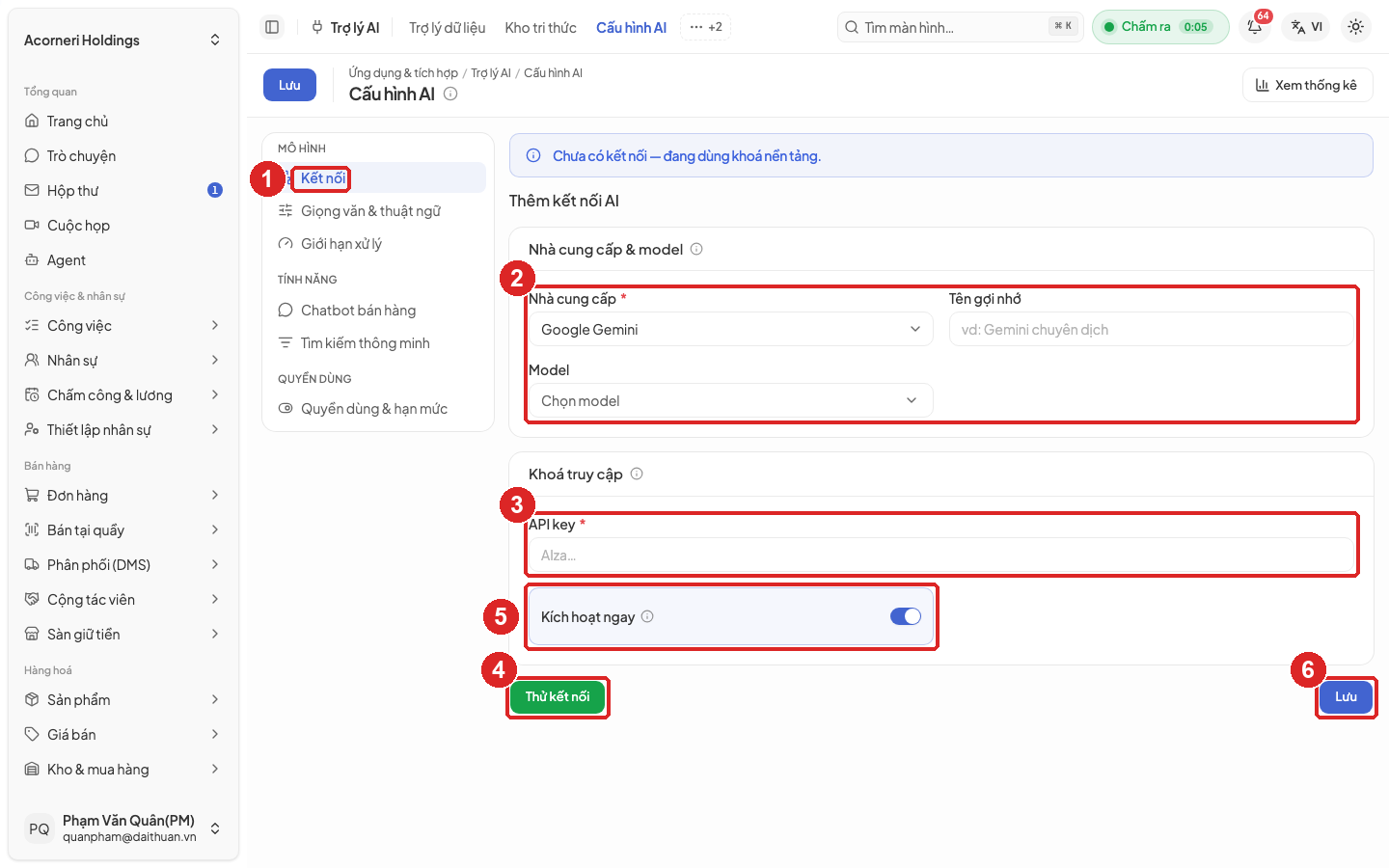Screen dimensions: 1389x868
Task: Click info icon beside Kích hoạt ngay
Action: point(647,616)
